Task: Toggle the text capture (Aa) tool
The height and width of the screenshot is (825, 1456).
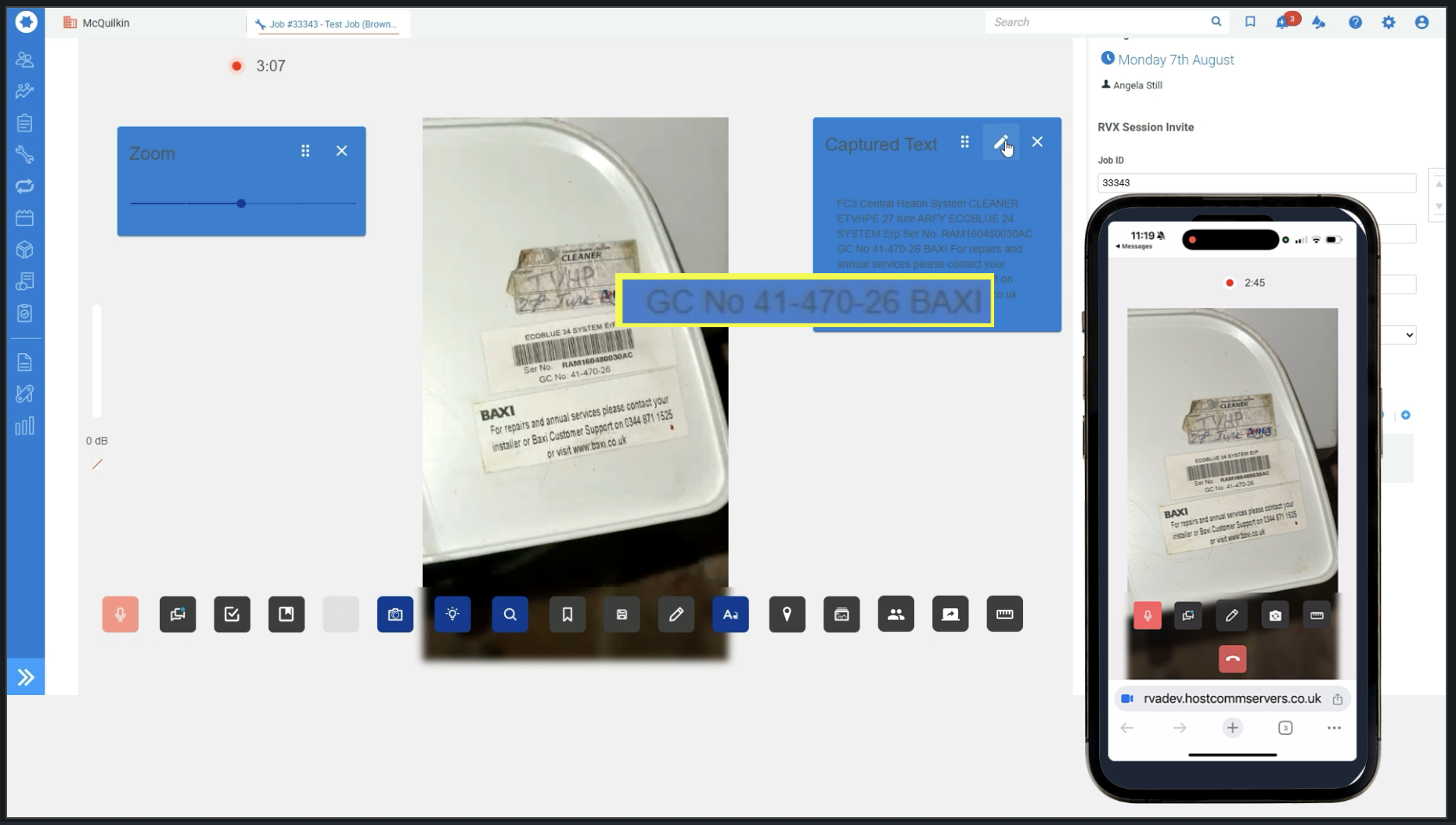Action: (x=730, y=614)
